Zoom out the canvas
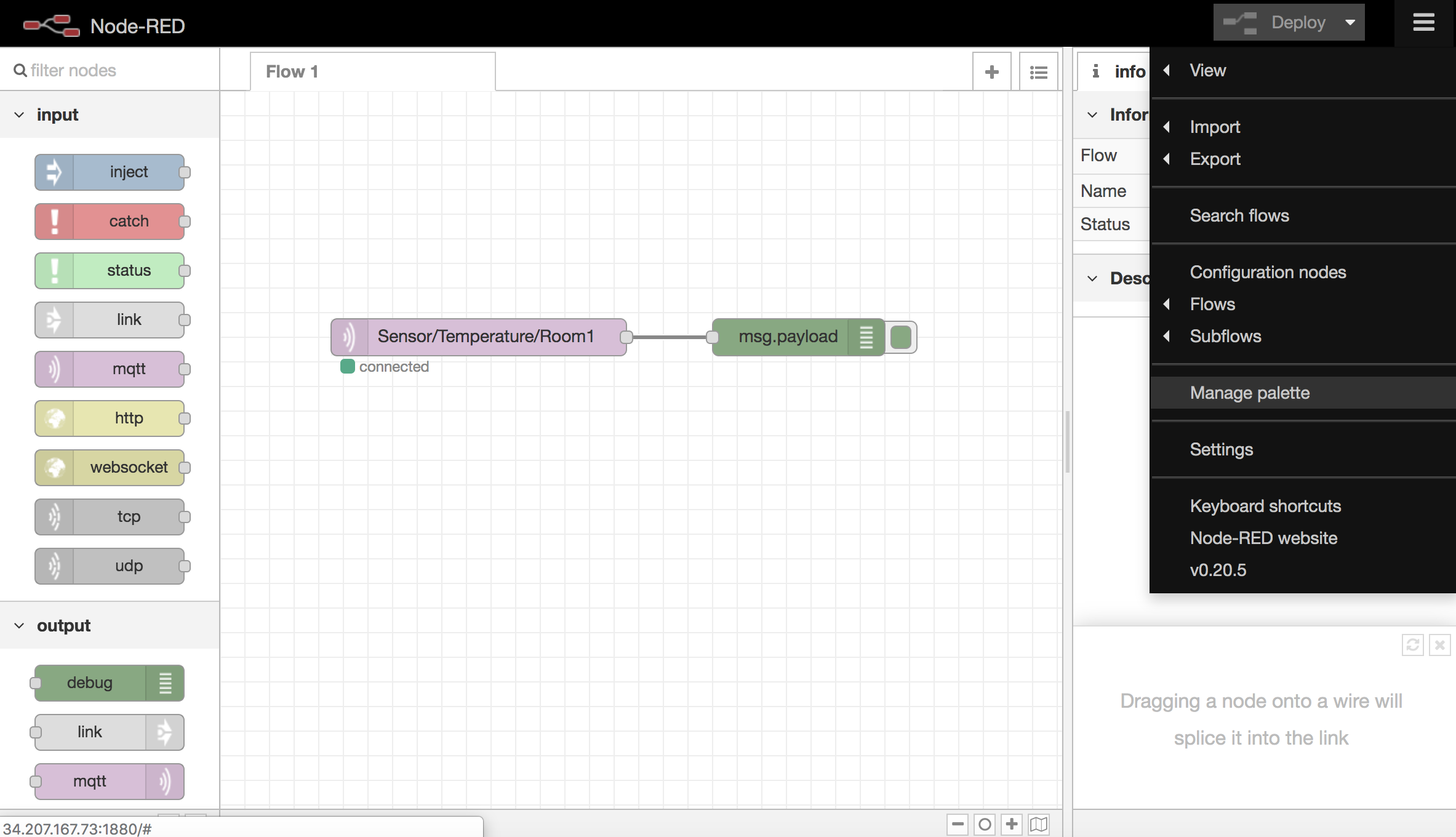This screenshot has height=837, width=1456. coord(958,824)
